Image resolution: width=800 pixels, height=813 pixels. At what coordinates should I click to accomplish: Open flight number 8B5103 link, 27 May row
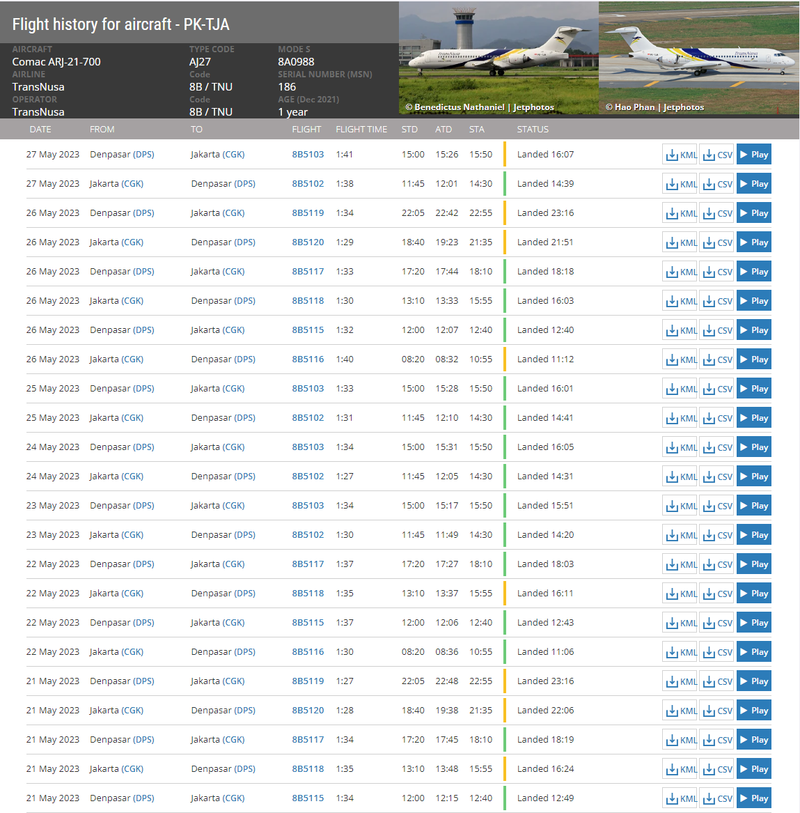click(307, 155)
